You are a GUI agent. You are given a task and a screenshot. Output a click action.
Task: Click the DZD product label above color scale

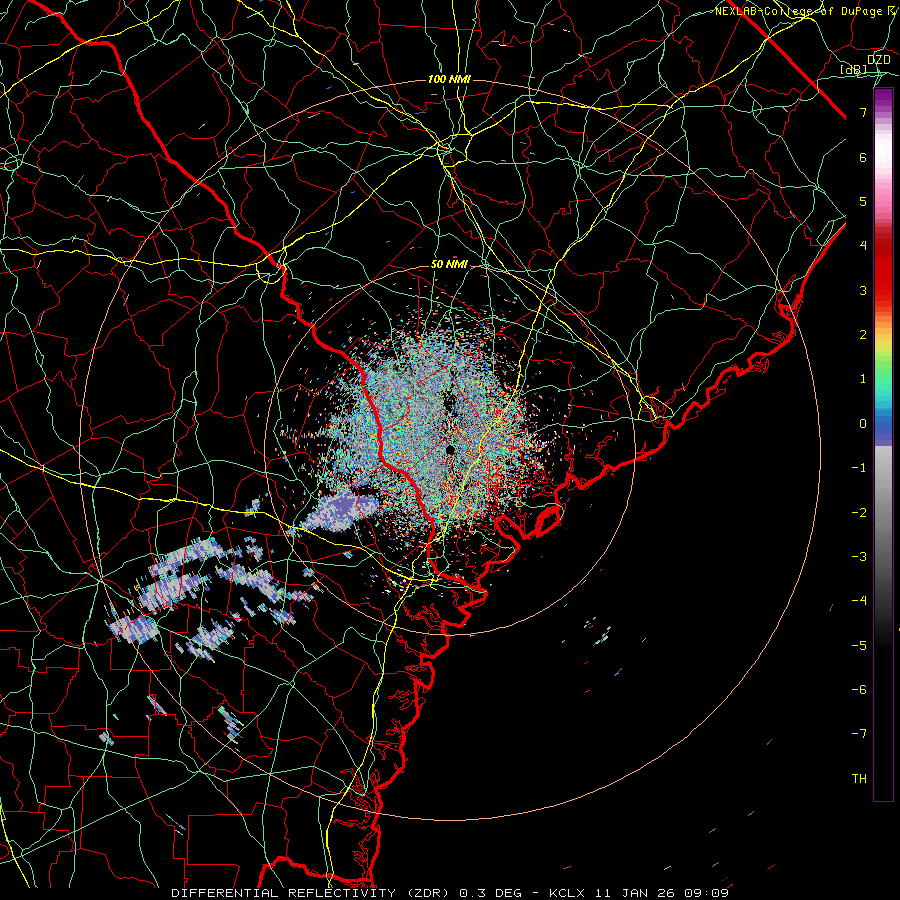[x=878, y=60]
